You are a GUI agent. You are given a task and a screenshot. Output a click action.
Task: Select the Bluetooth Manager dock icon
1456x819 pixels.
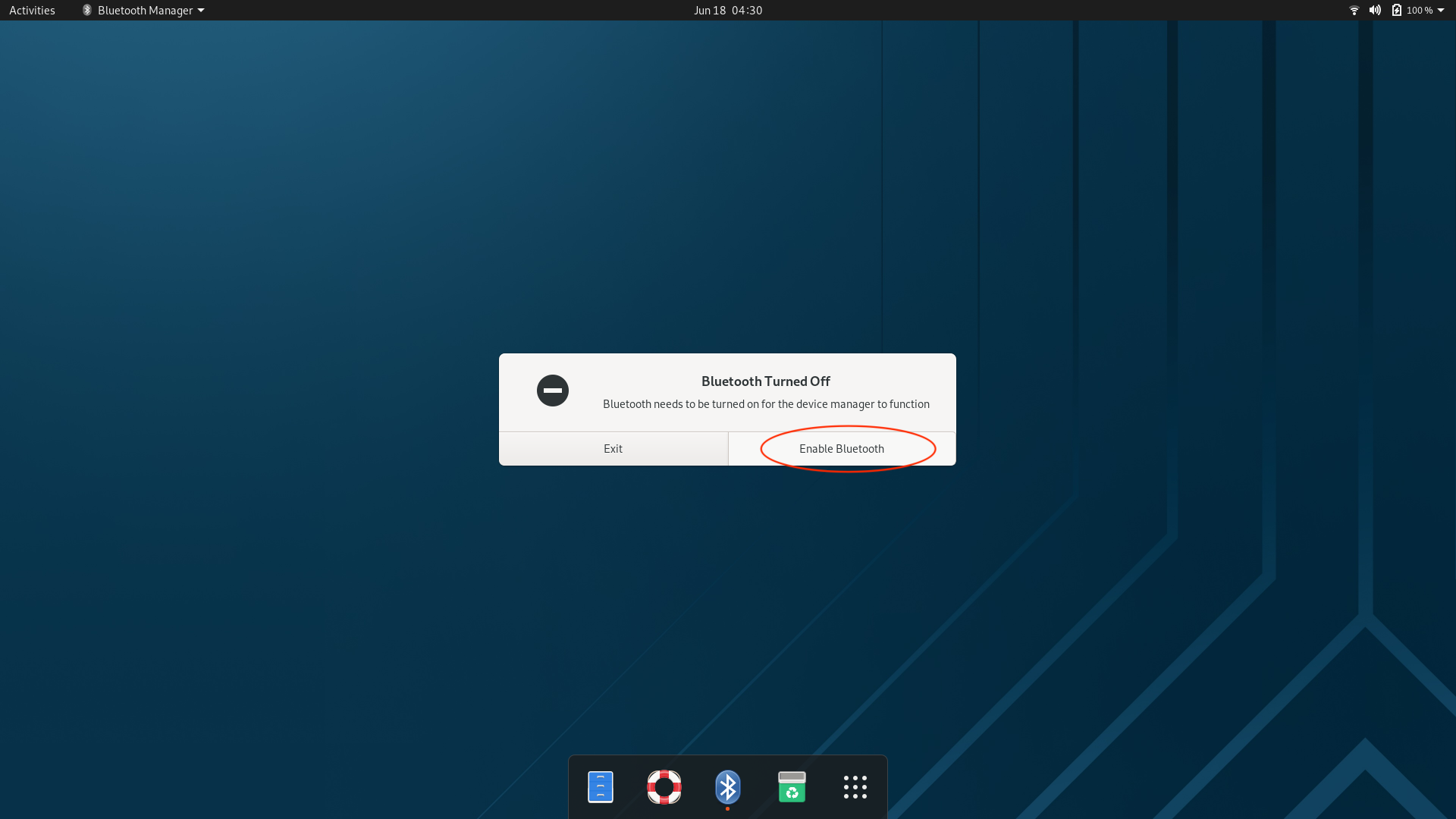point(727,787)
